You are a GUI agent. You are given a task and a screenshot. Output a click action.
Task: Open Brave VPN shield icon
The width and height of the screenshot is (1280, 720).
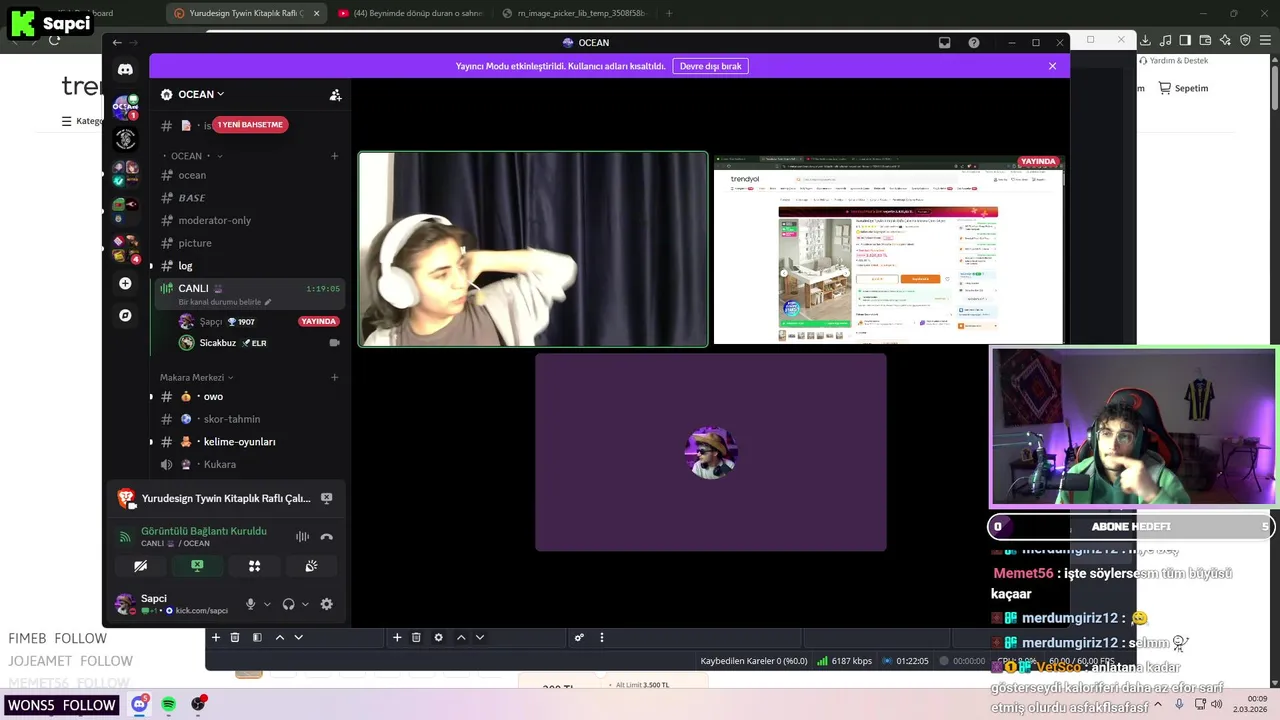pos(1245,40)
